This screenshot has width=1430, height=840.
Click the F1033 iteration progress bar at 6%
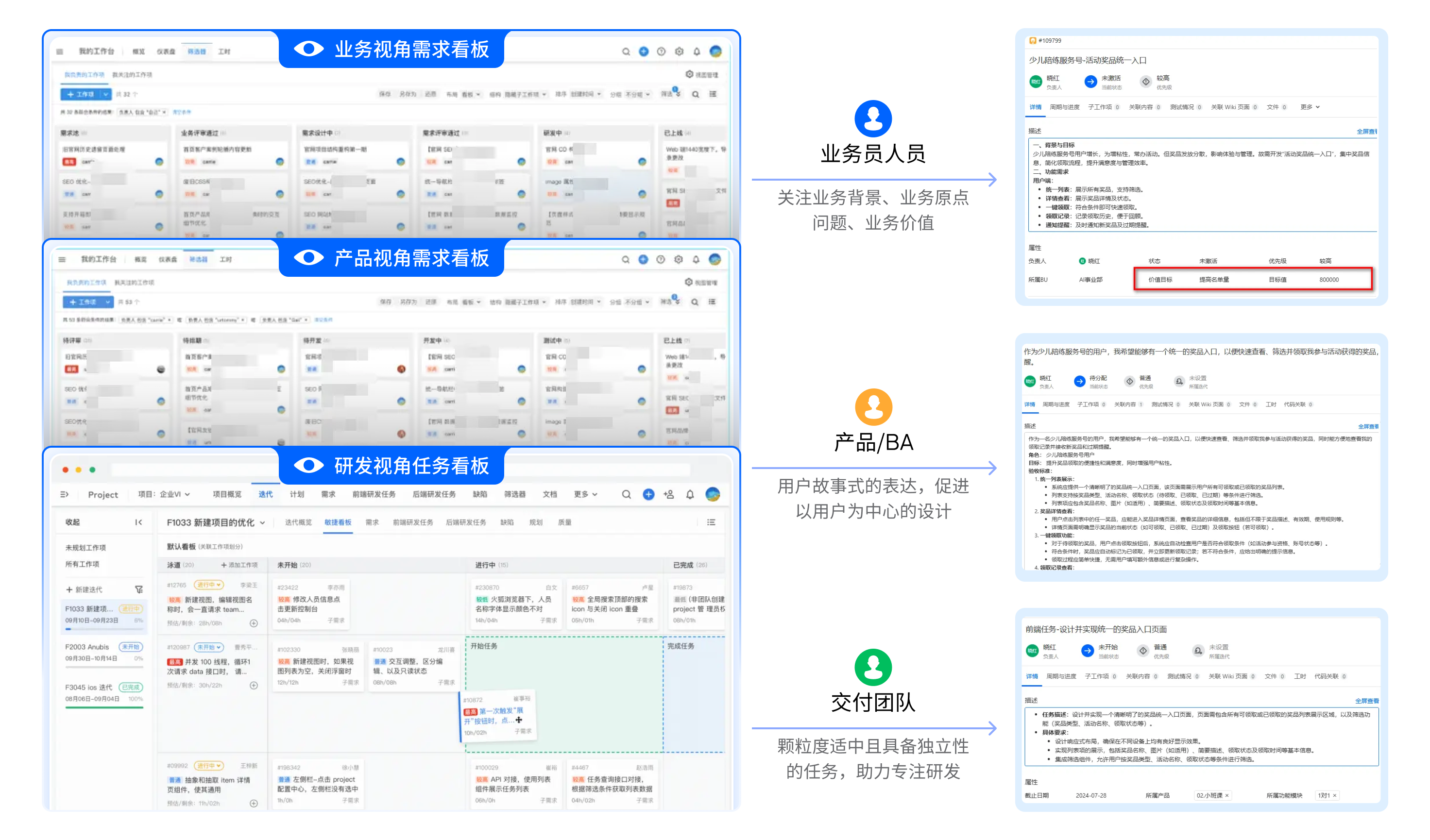(104, 628)
